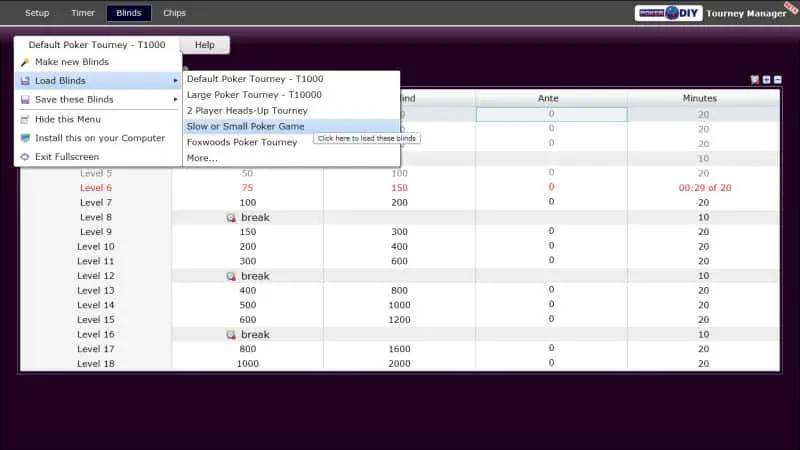
Task: Click small blind 1000 on Level 18
Action: pyautogui.click(x=248, y=364)
